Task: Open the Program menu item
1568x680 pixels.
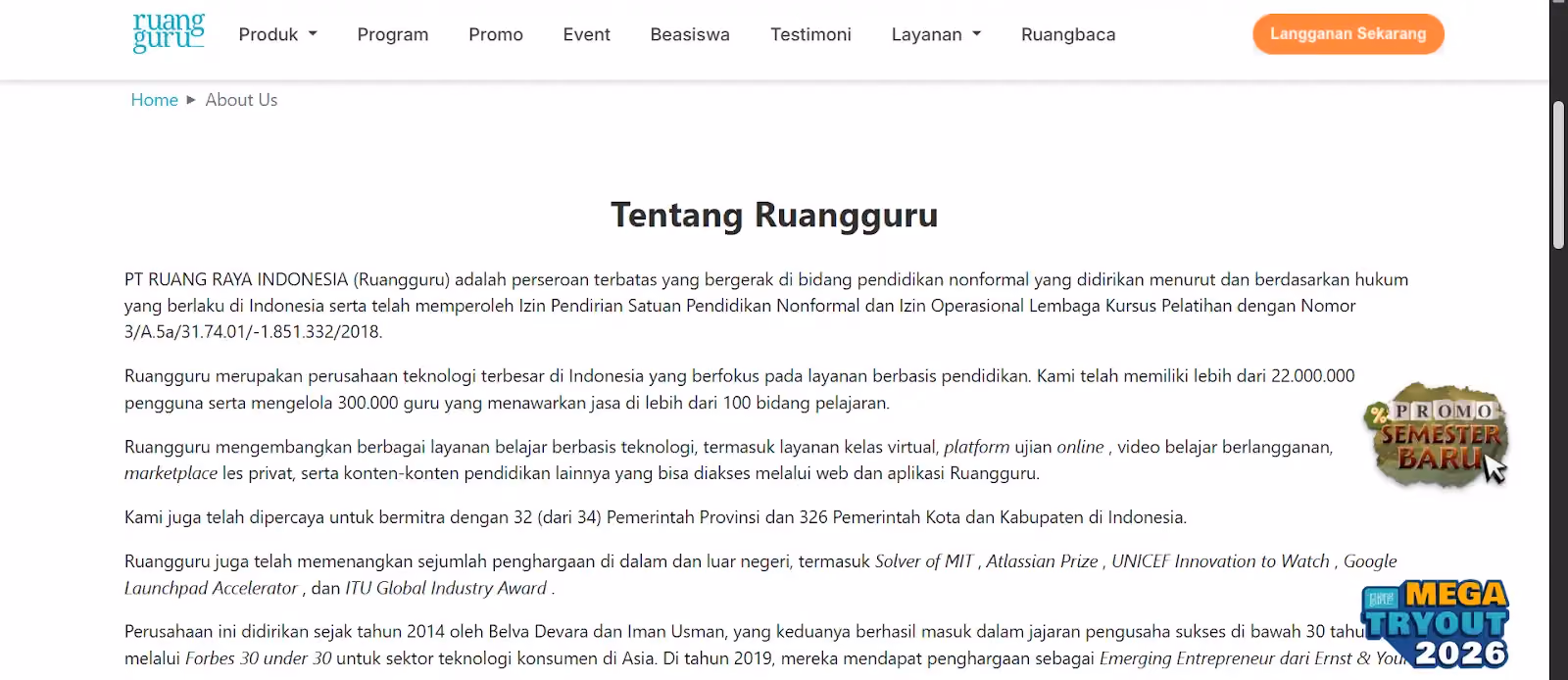Action: 393,34
